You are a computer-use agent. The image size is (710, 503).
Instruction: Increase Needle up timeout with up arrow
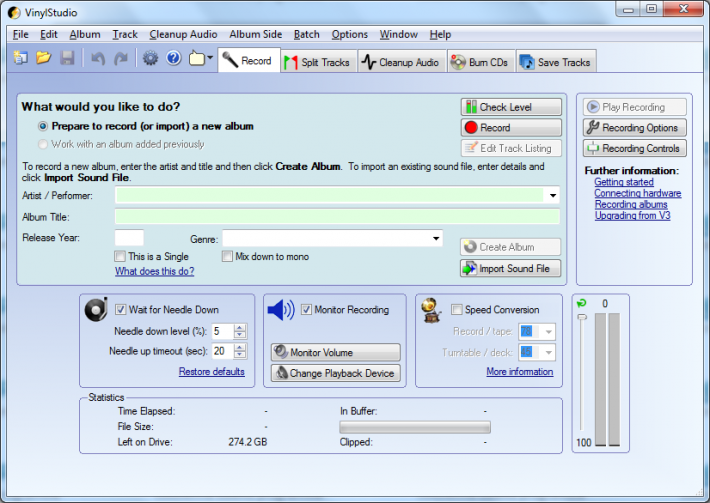click(240, 347)
